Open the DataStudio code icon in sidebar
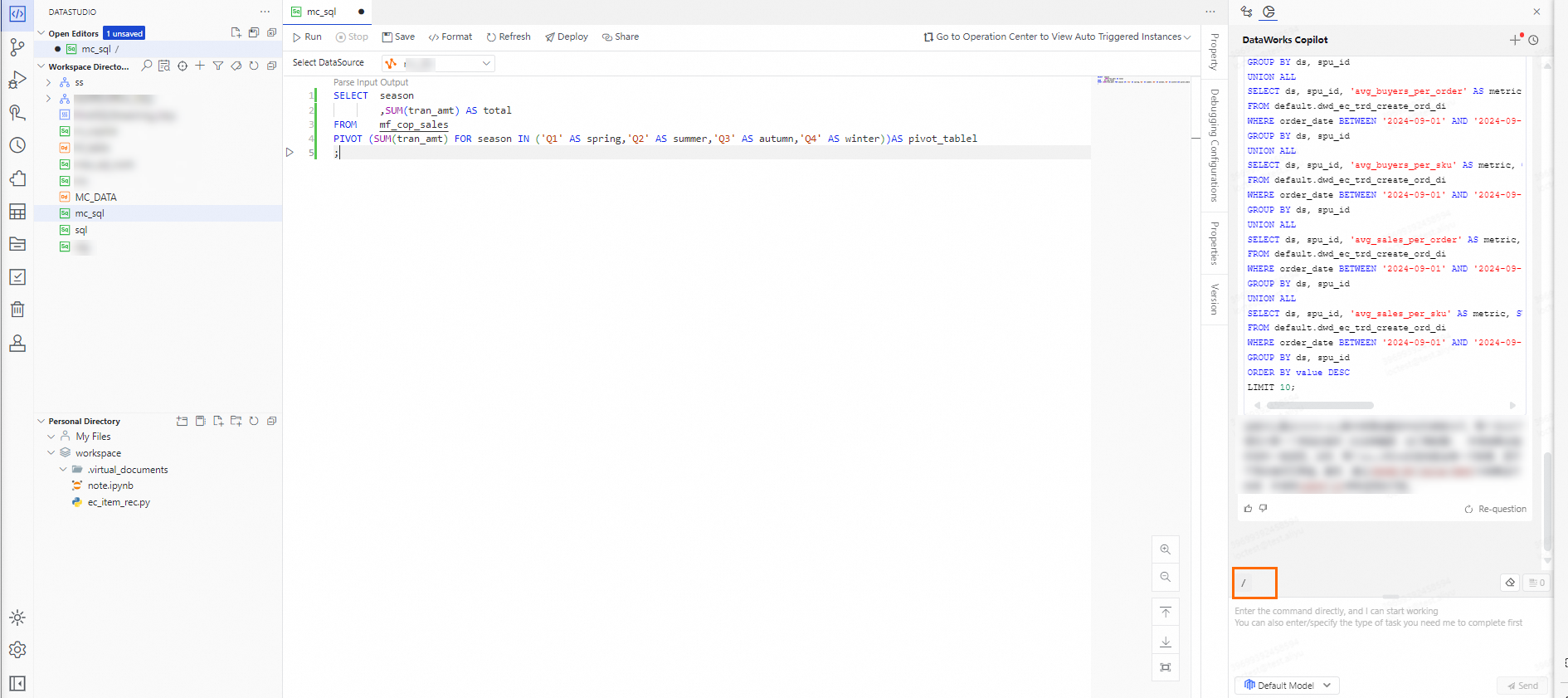This screenshot has height=698, width=1568. point(17,14)
